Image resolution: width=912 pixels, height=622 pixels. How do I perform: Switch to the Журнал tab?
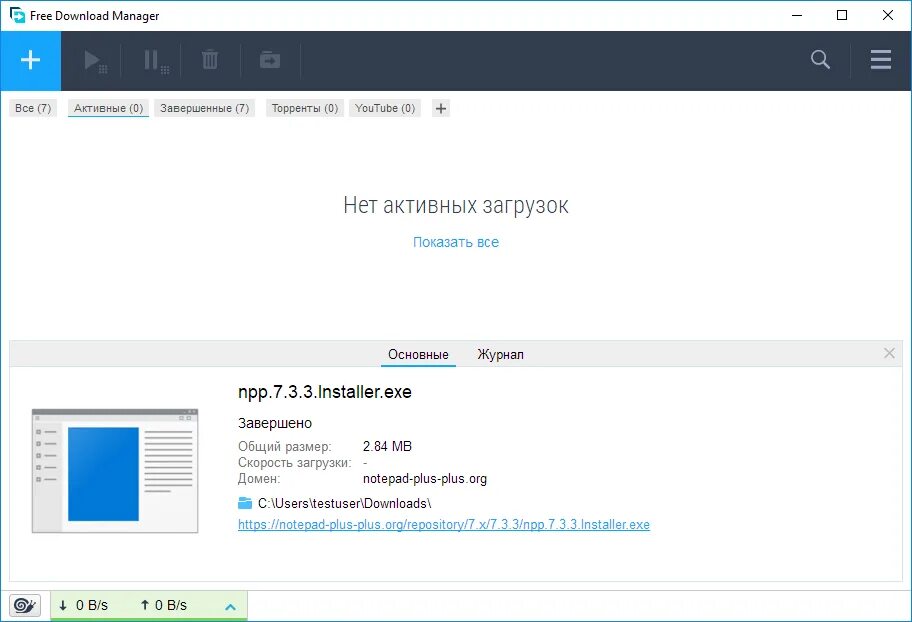coord(501,354)
